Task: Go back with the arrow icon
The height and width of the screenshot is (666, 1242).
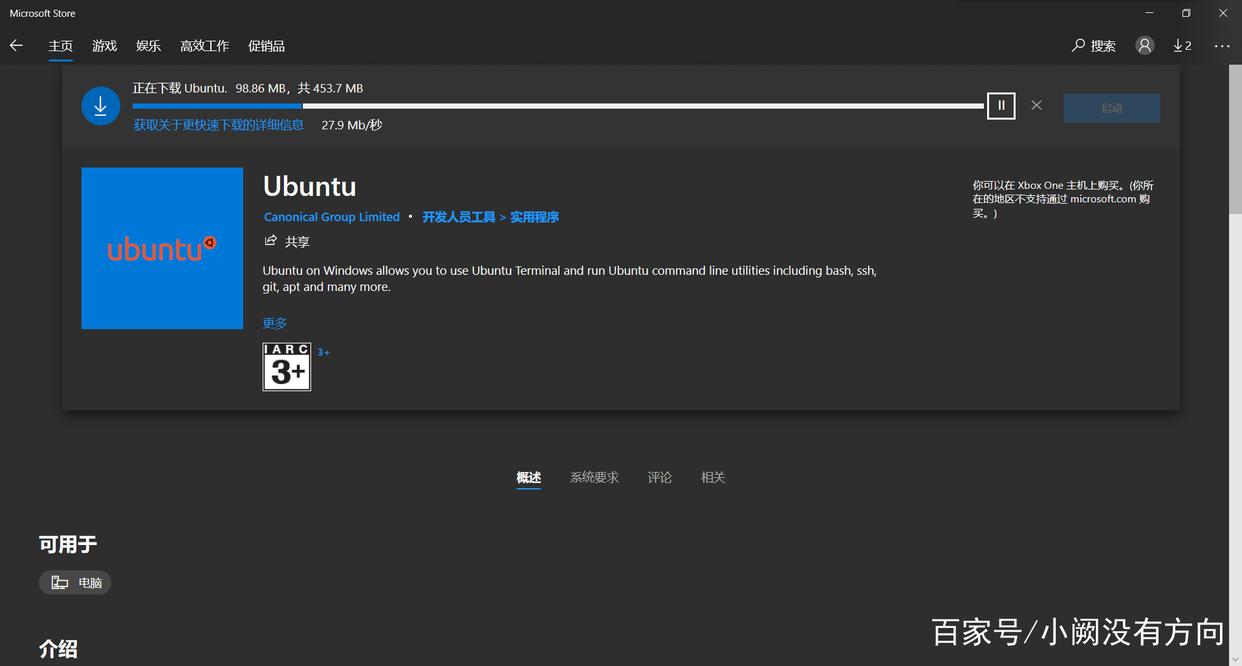Action: [16, 46]
